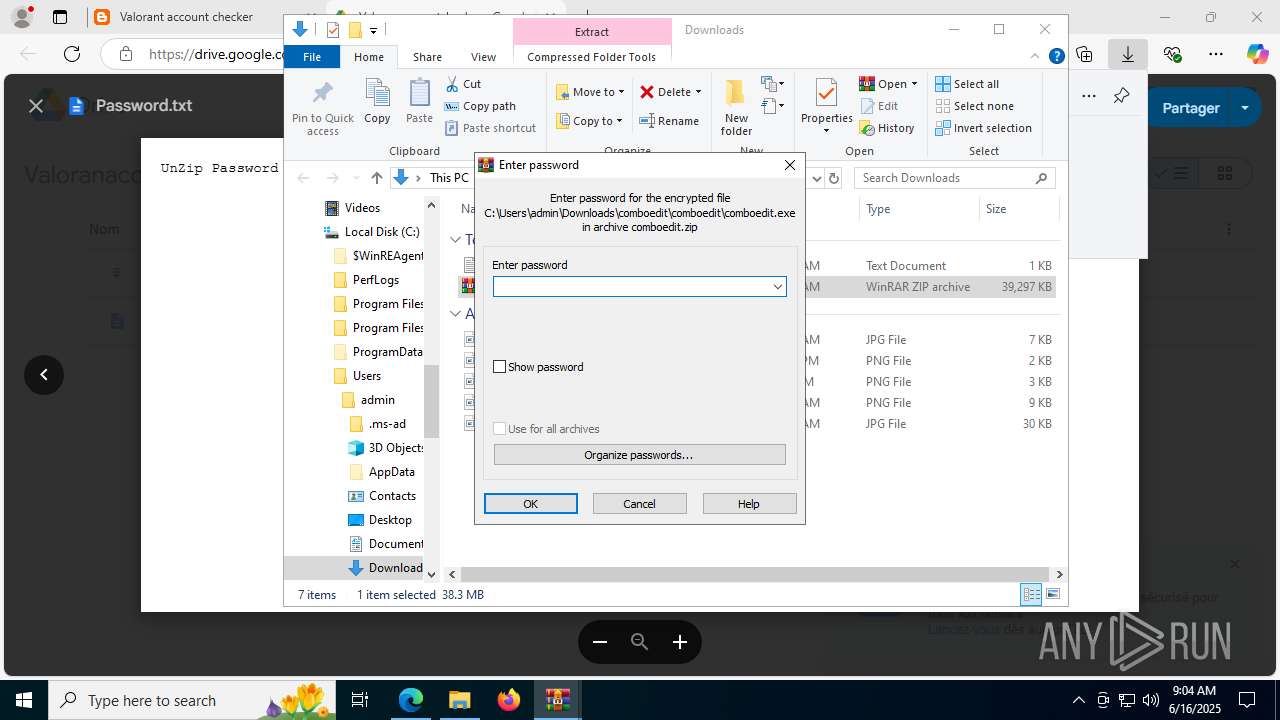Open History from the ribbon
This screenshot has height=720, width=1280.
887,128
